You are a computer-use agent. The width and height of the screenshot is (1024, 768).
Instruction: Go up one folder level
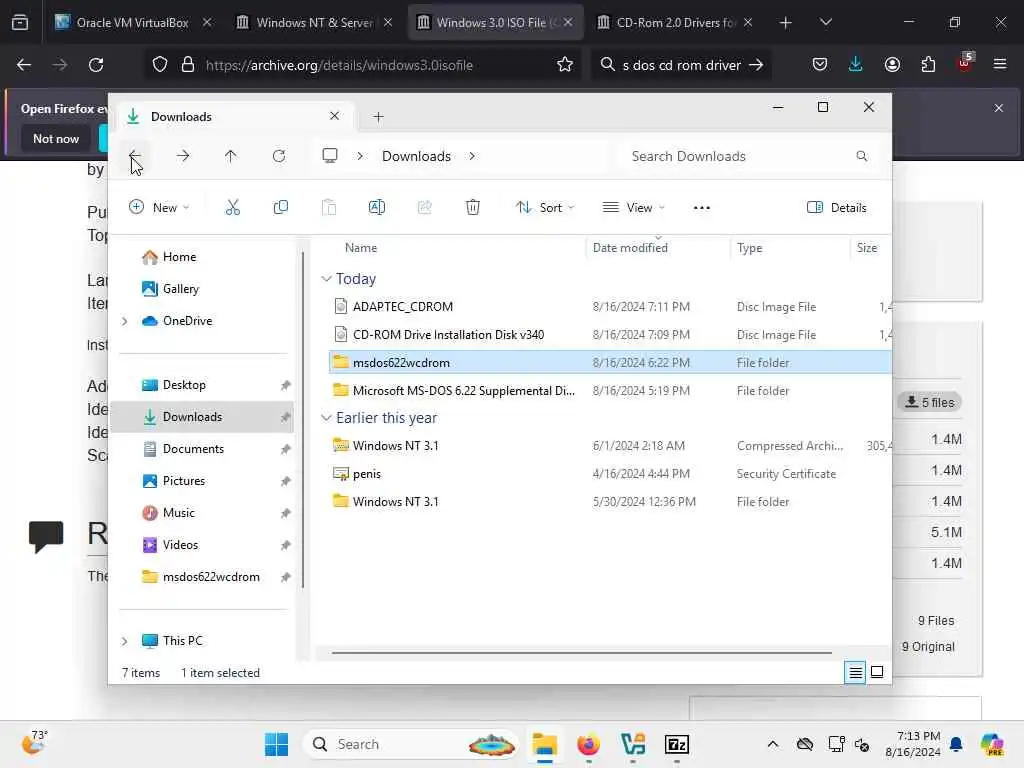coord(231,156)
